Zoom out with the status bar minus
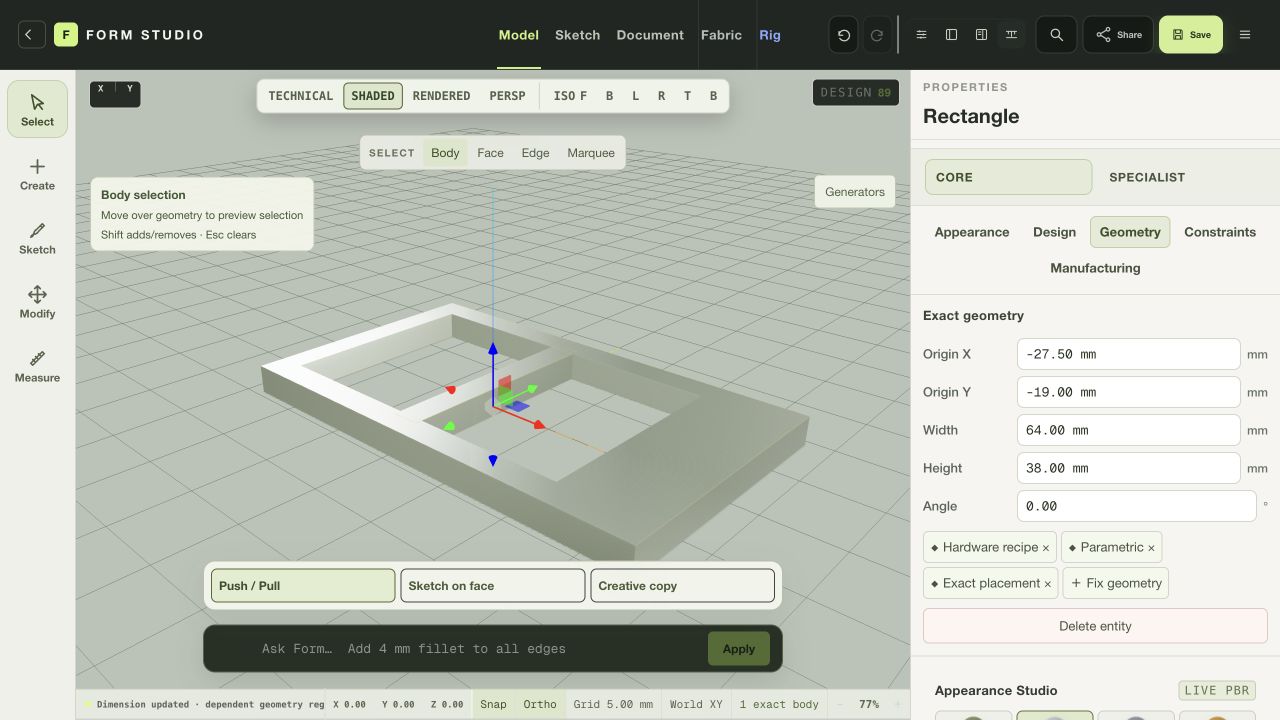The height and width of the screenshot is (720, 1280). point(840,704)
